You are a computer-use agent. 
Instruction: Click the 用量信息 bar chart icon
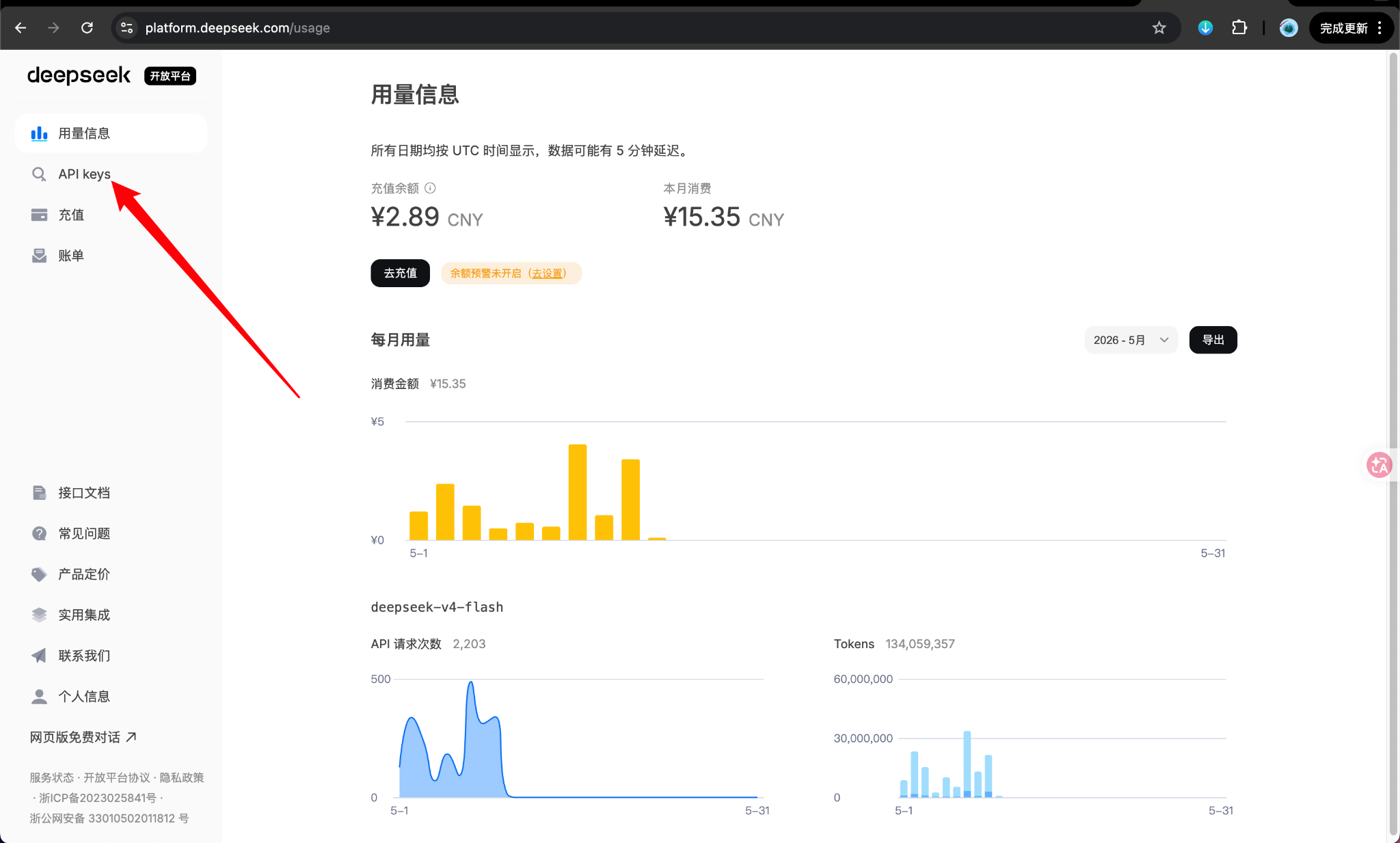pos(39,133)
